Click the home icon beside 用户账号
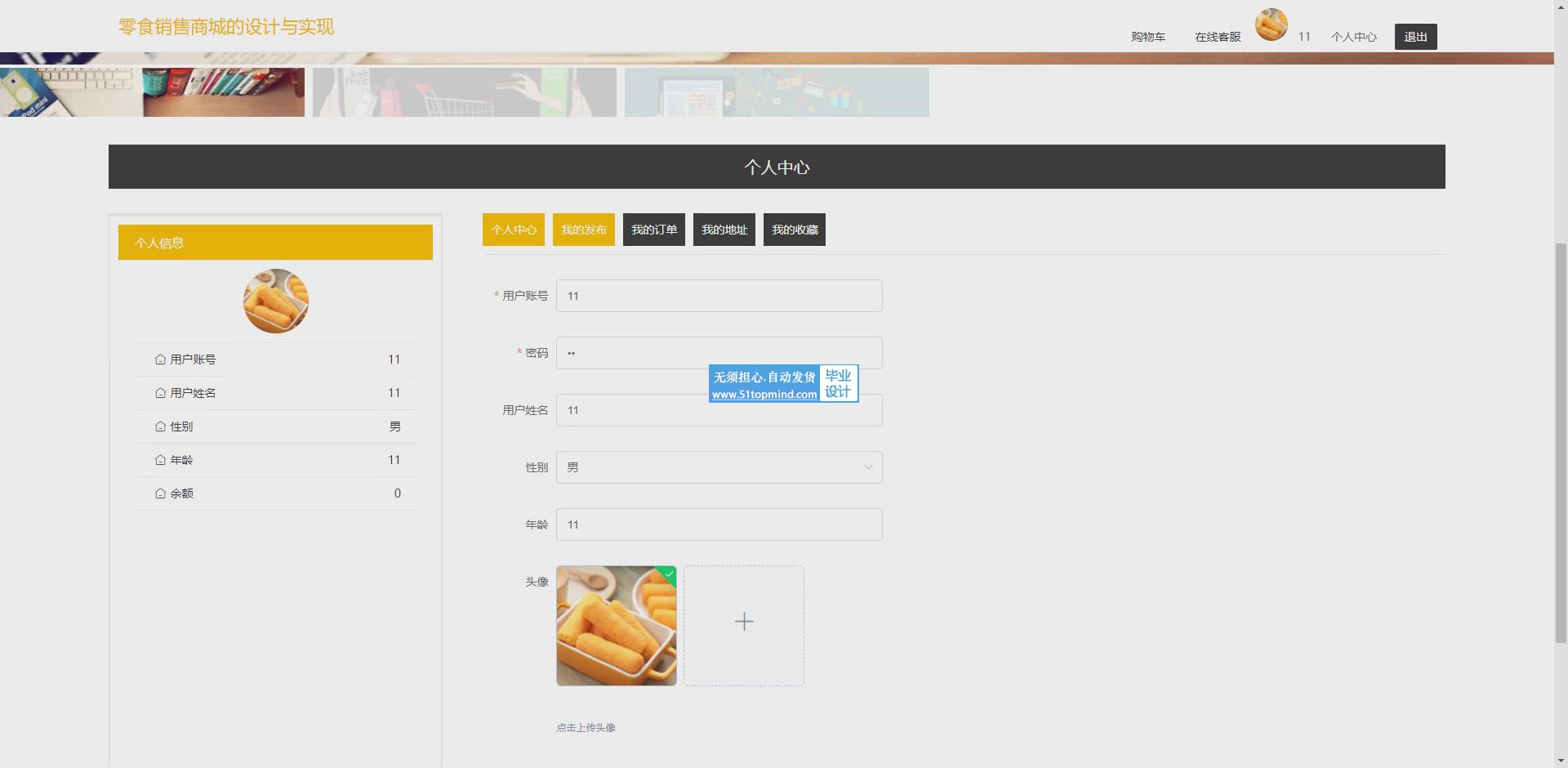This screenshot has width=1568, height=768. 160,359
